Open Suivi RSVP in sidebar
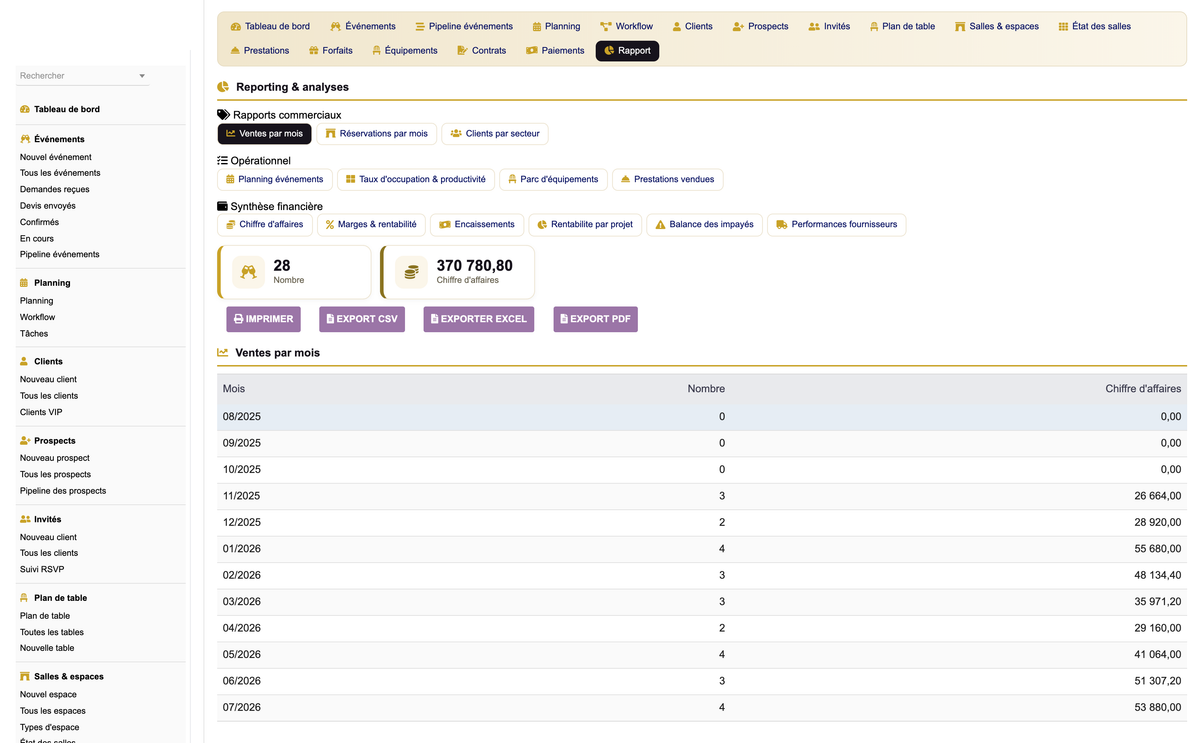The width and height of the screenshot is (1200, 743). (x=42, y=569)
